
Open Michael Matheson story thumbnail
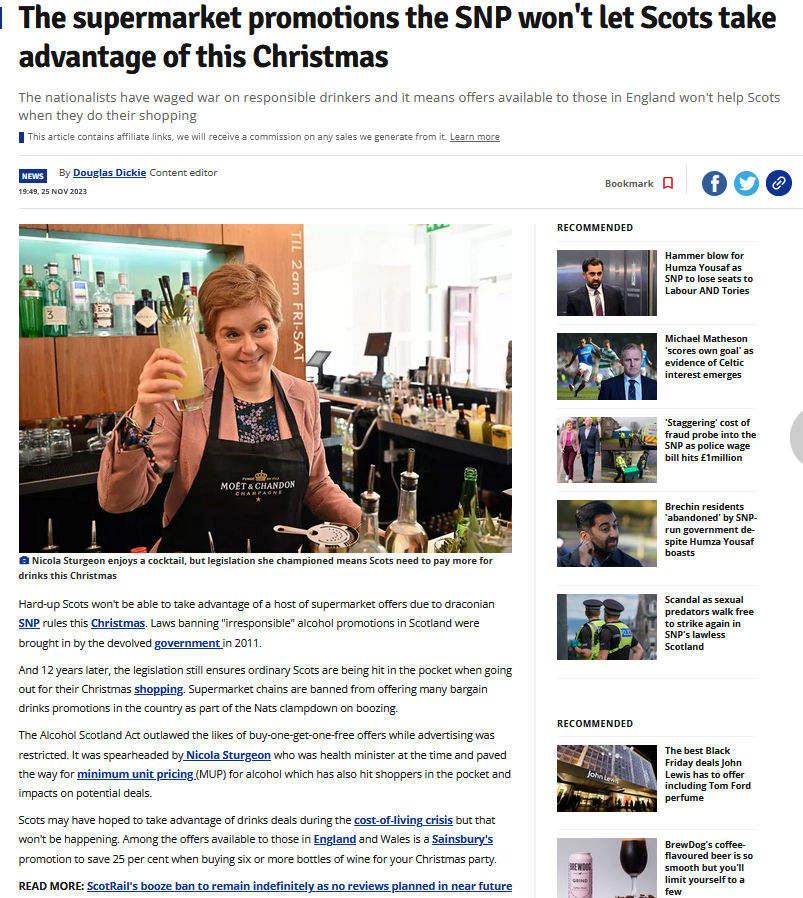tap(607, 367)
